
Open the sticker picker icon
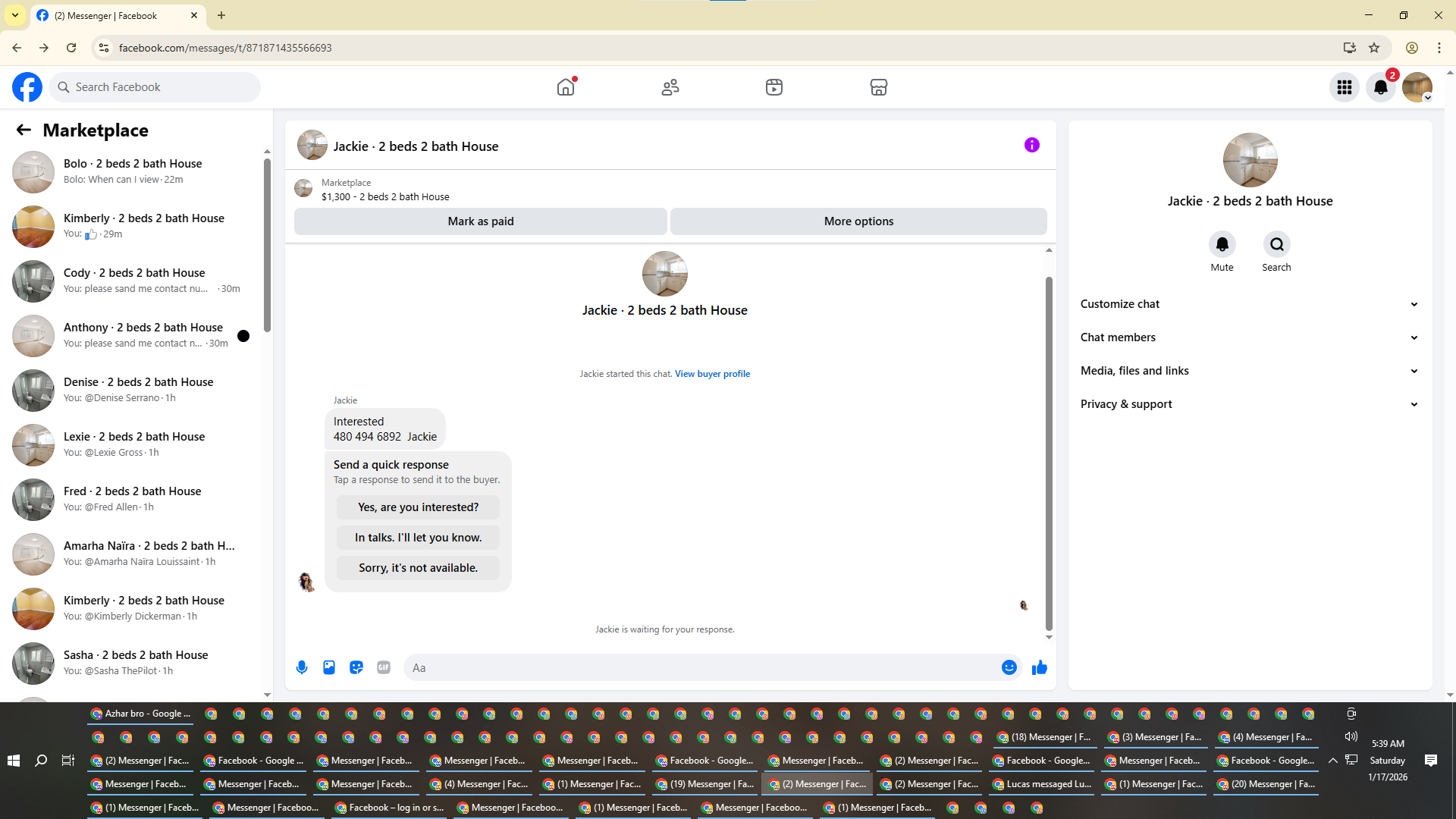pyautogui.click(x=356, y=667)
